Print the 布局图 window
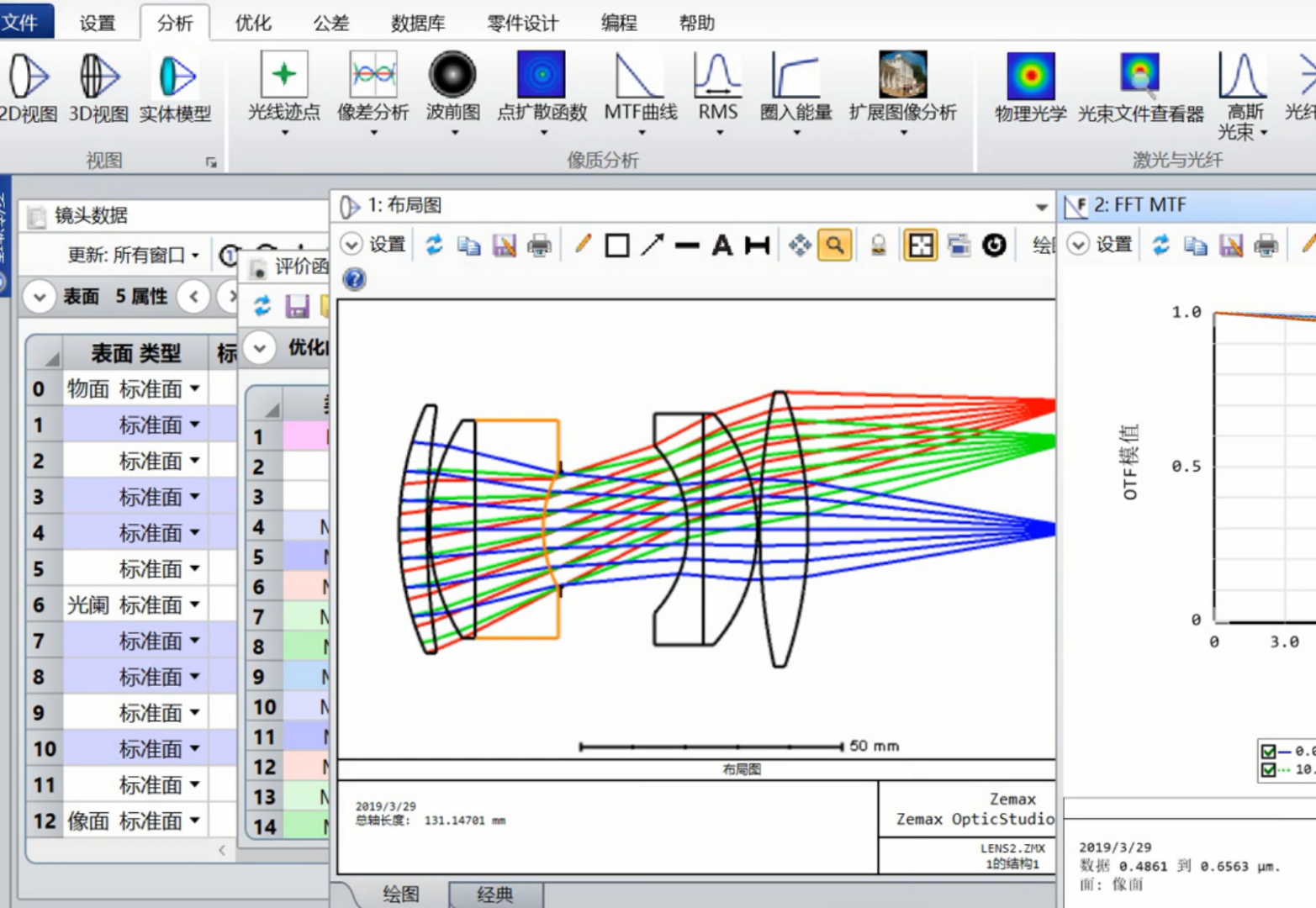Image resolution: width=1316 pixels, height=908 pixels. (x=539, y=245)
